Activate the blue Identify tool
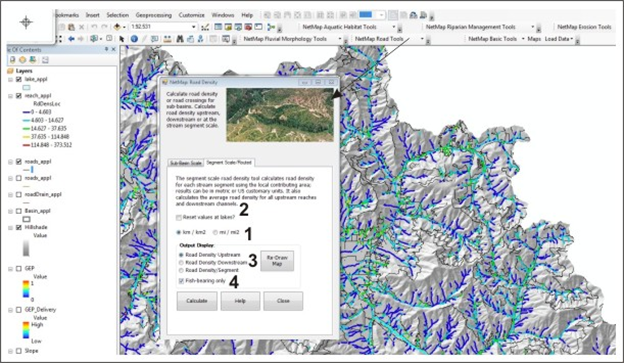Screen dimensions: 624x363 pos(135,39)
